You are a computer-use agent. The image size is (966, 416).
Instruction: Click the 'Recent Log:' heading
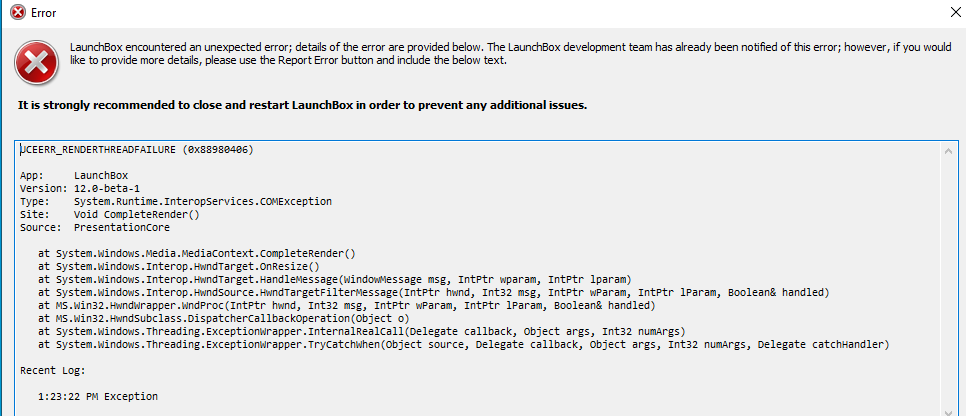pyautogui.click(x=53, y=371)
